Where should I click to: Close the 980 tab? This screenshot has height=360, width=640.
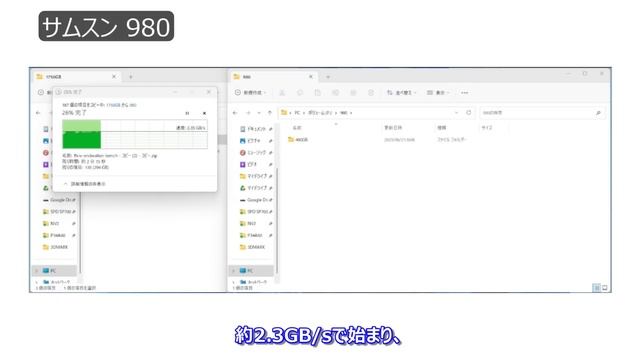tap(311, 77)
